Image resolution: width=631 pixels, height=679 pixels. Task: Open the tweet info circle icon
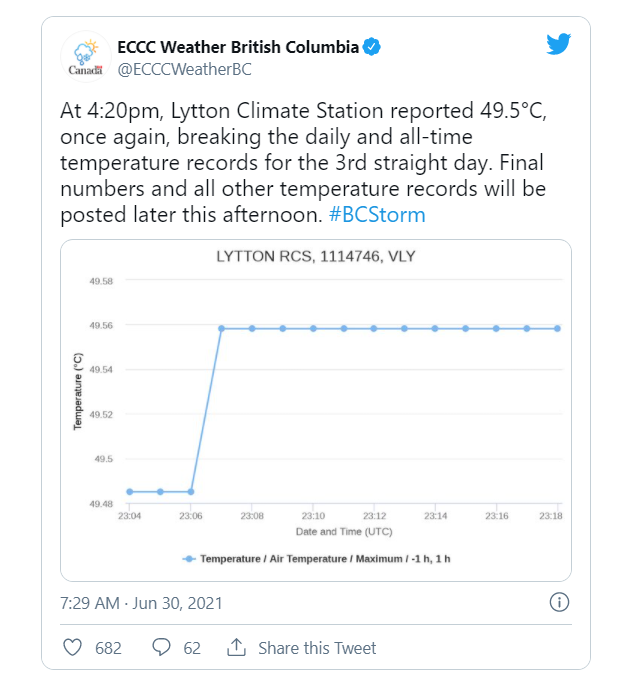(560, 602)
